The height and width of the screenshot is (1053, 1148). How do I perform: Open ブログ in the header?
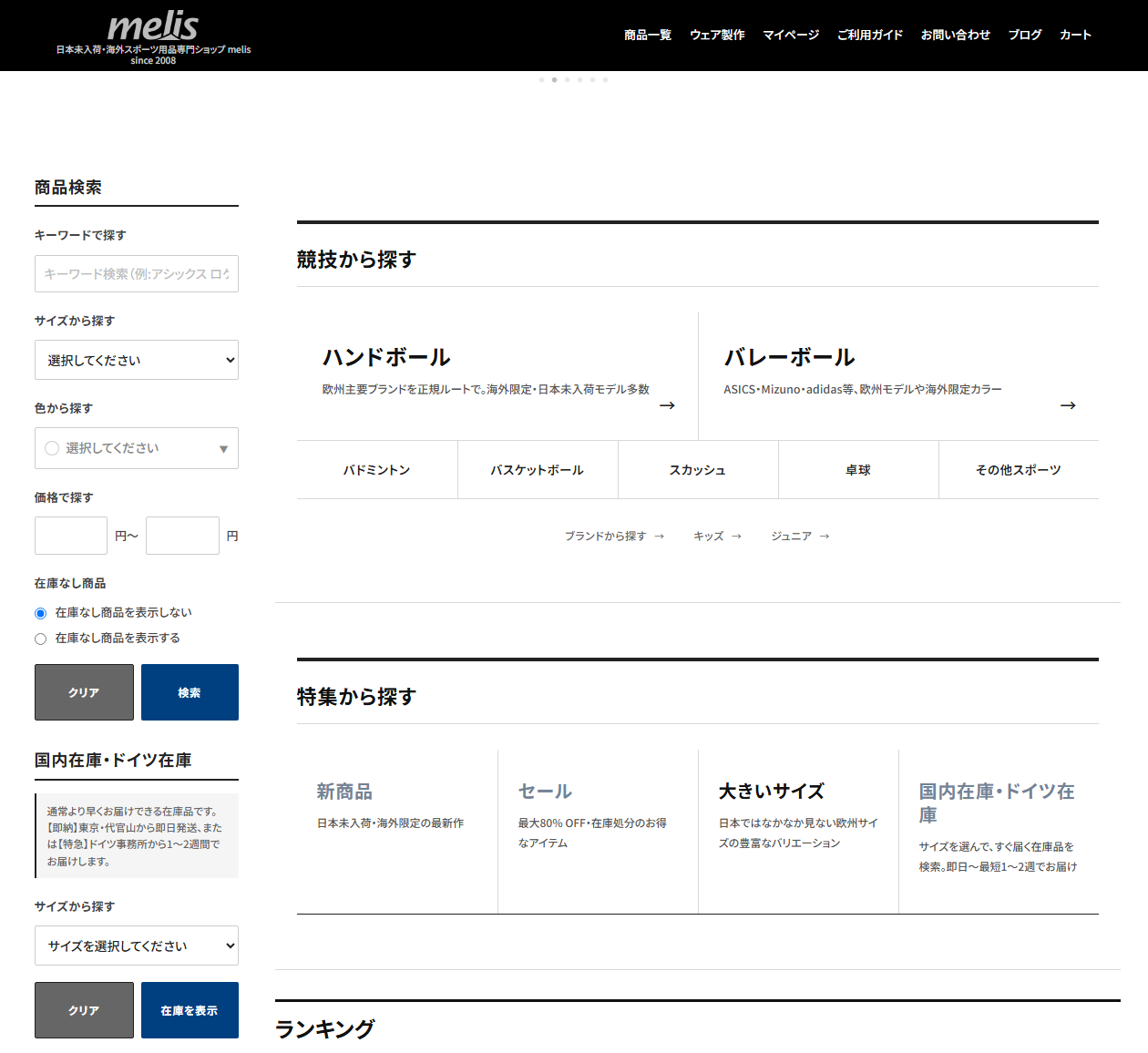click(1025, 35)
